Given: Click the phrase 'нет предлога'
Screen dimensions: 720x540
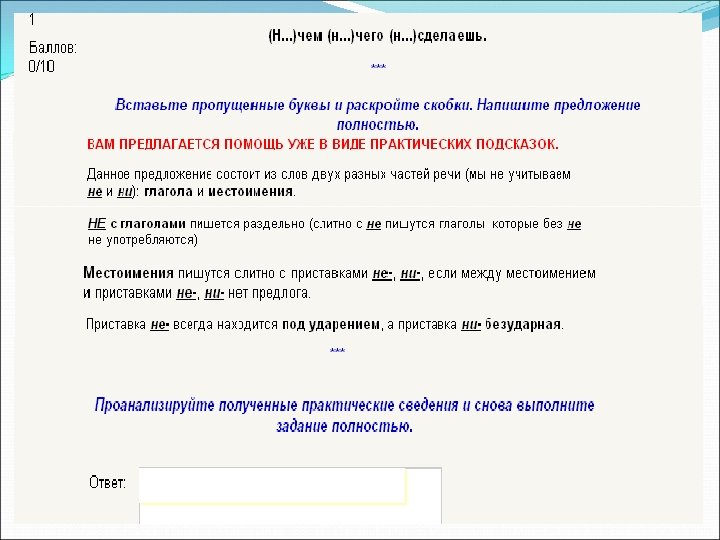Looking at the screenshot, I should click(x=269, y=293).
